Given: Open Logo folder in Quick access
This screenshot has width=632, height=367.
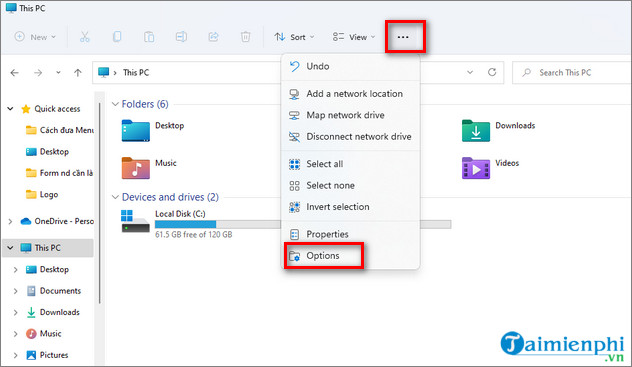Looking at the screenshot, I should click(x=42, y=195).
